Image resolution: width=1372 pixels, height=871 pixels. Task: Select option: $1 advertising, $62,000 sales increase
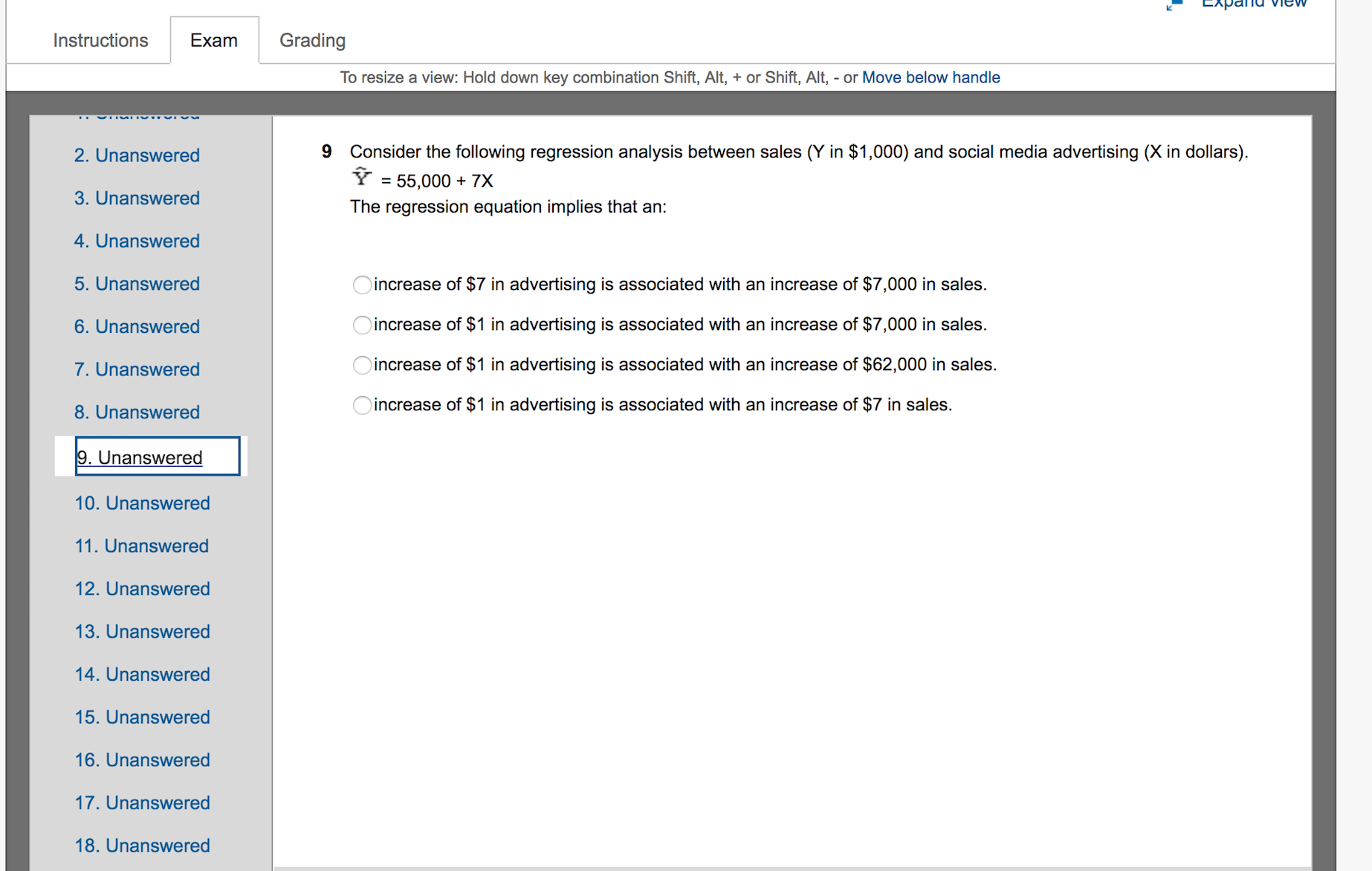click(362, 365)
